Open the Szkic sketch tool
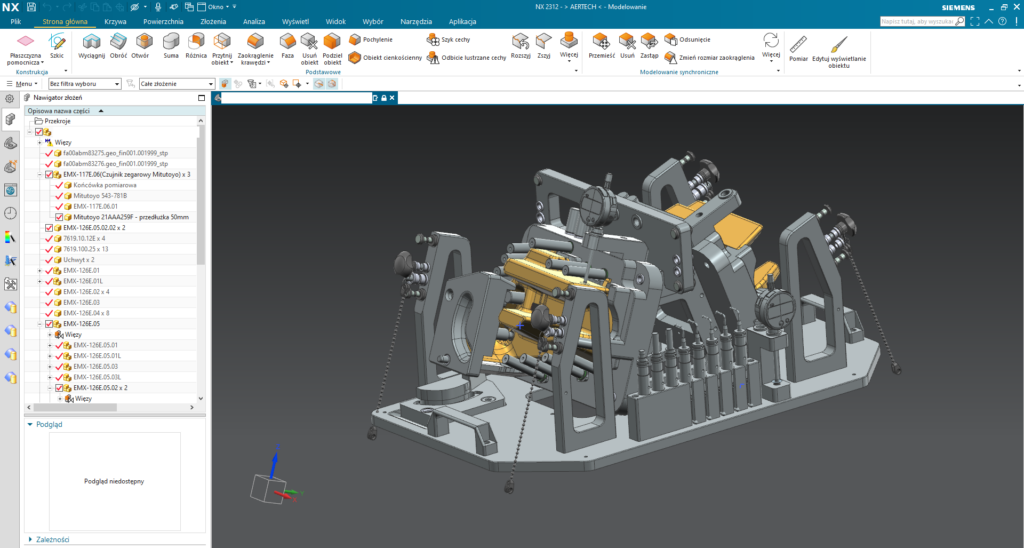This screenshot has height=548, width=1024. point(57,46)
